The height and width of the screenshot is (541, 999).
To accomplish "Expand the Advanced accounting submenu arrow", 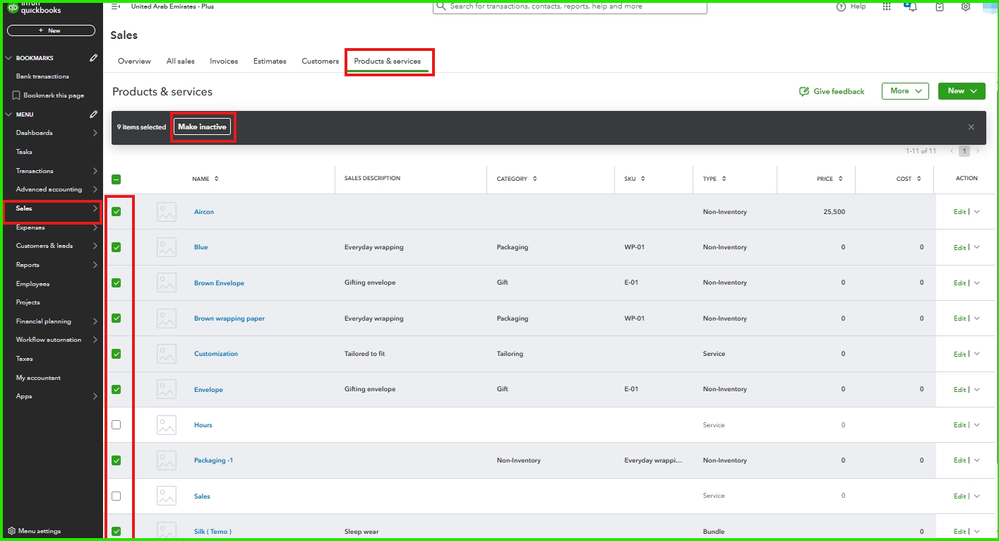I will pos(95,189).
